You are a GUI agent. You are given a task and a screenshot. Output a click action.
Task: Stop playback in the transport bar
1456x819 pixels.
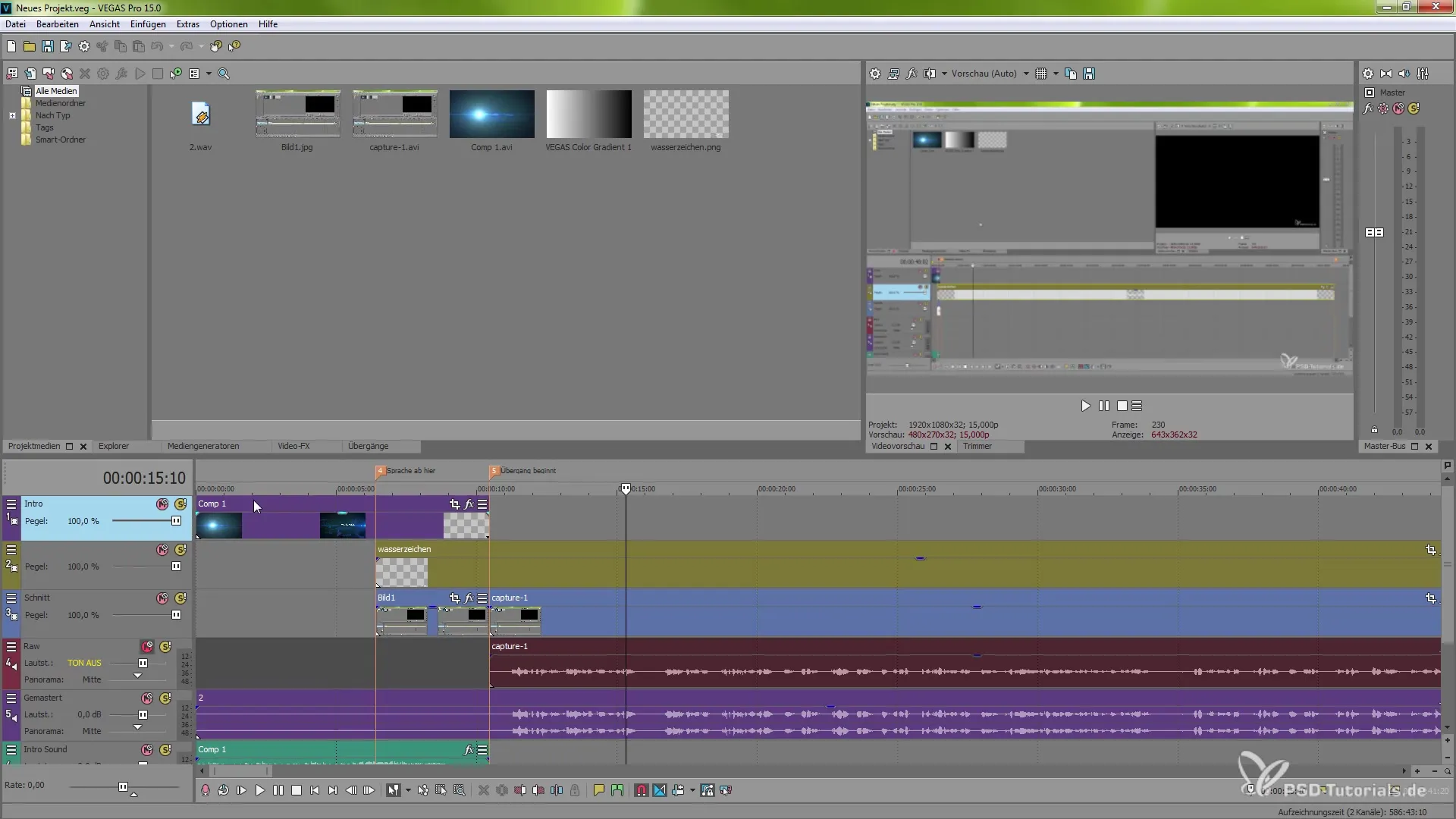pyautogui.click(x=297, y=790)
